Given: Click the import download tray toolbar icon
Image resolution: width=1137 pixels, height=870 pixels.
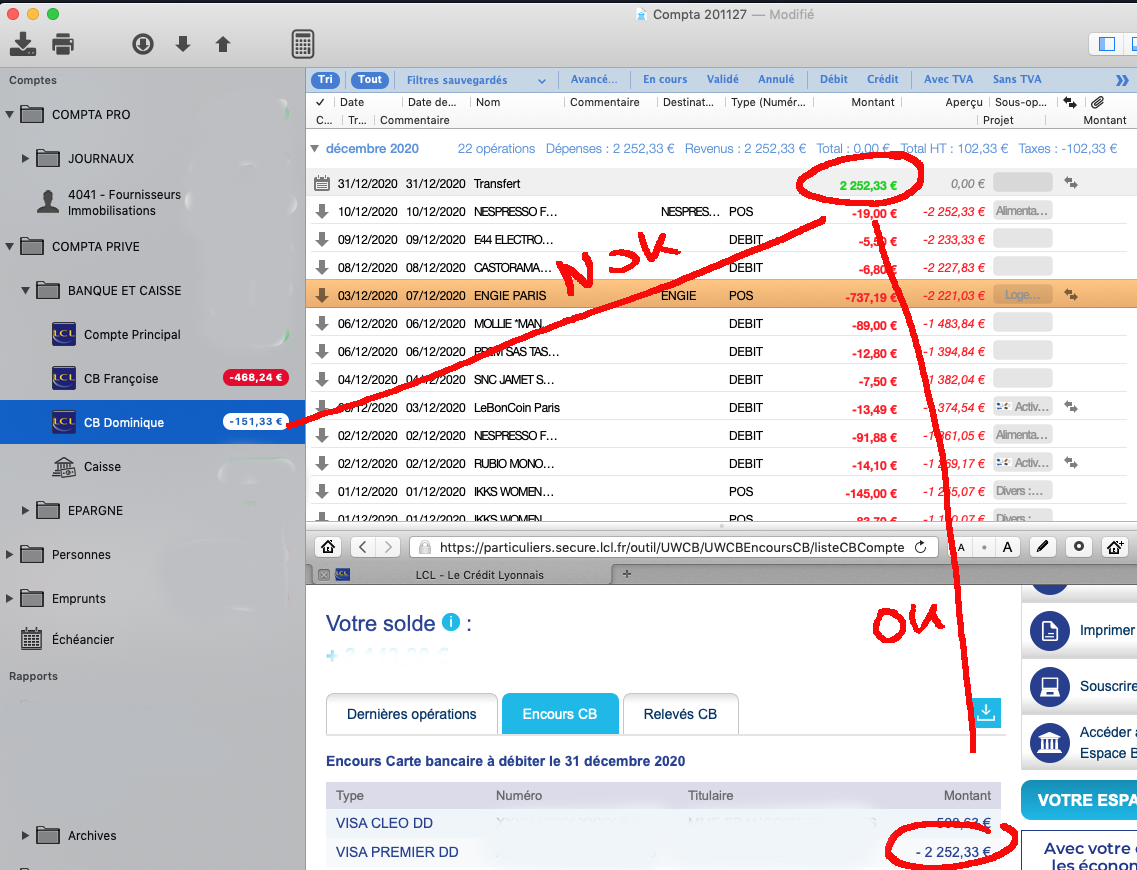Looking at the screenshot, I should [23, 44].
